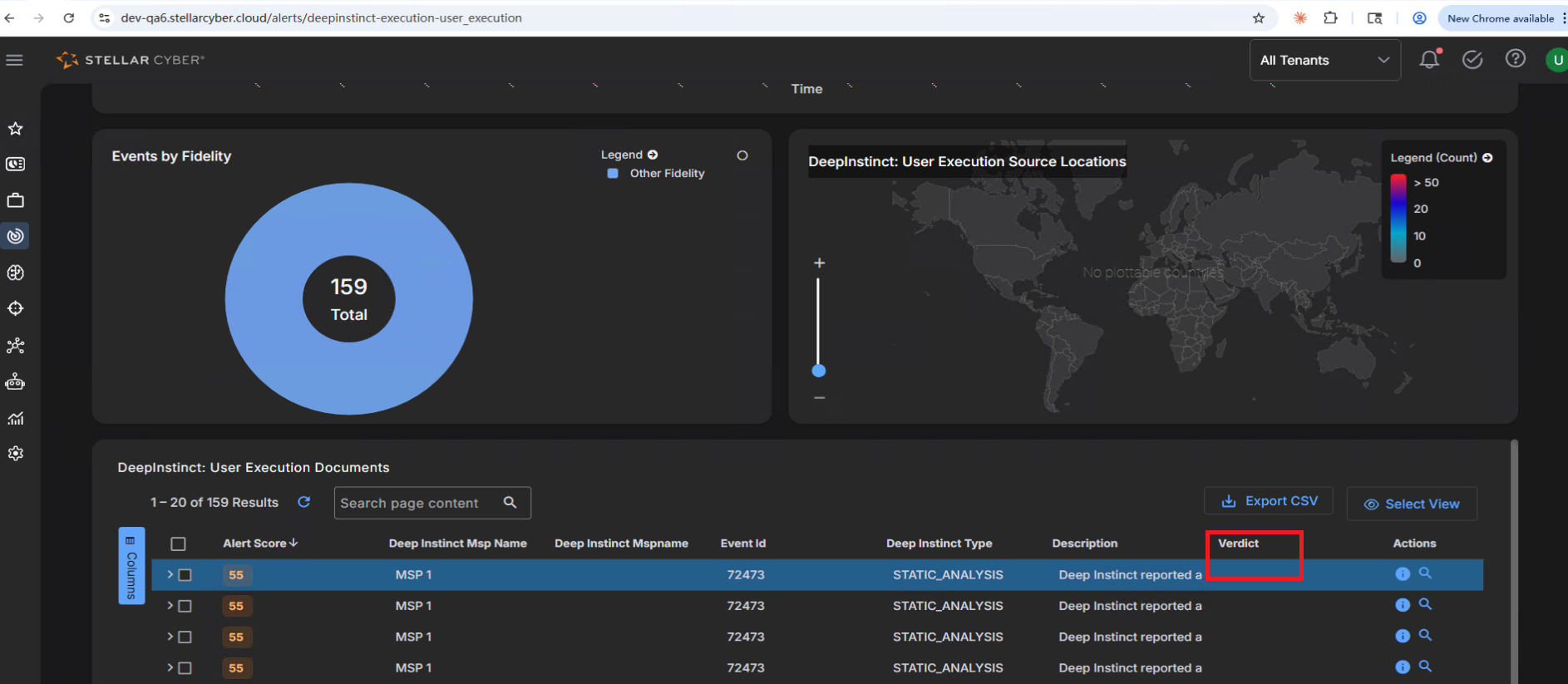Click info icon in first table row

click(x=1403, y=573)
